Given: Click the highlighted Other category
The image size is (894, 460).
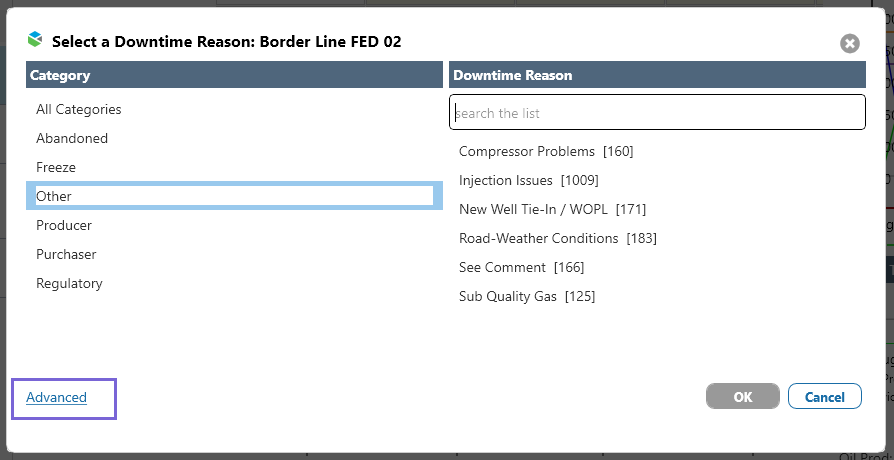Looking at the screenshot, I should [x=54, y=196].
